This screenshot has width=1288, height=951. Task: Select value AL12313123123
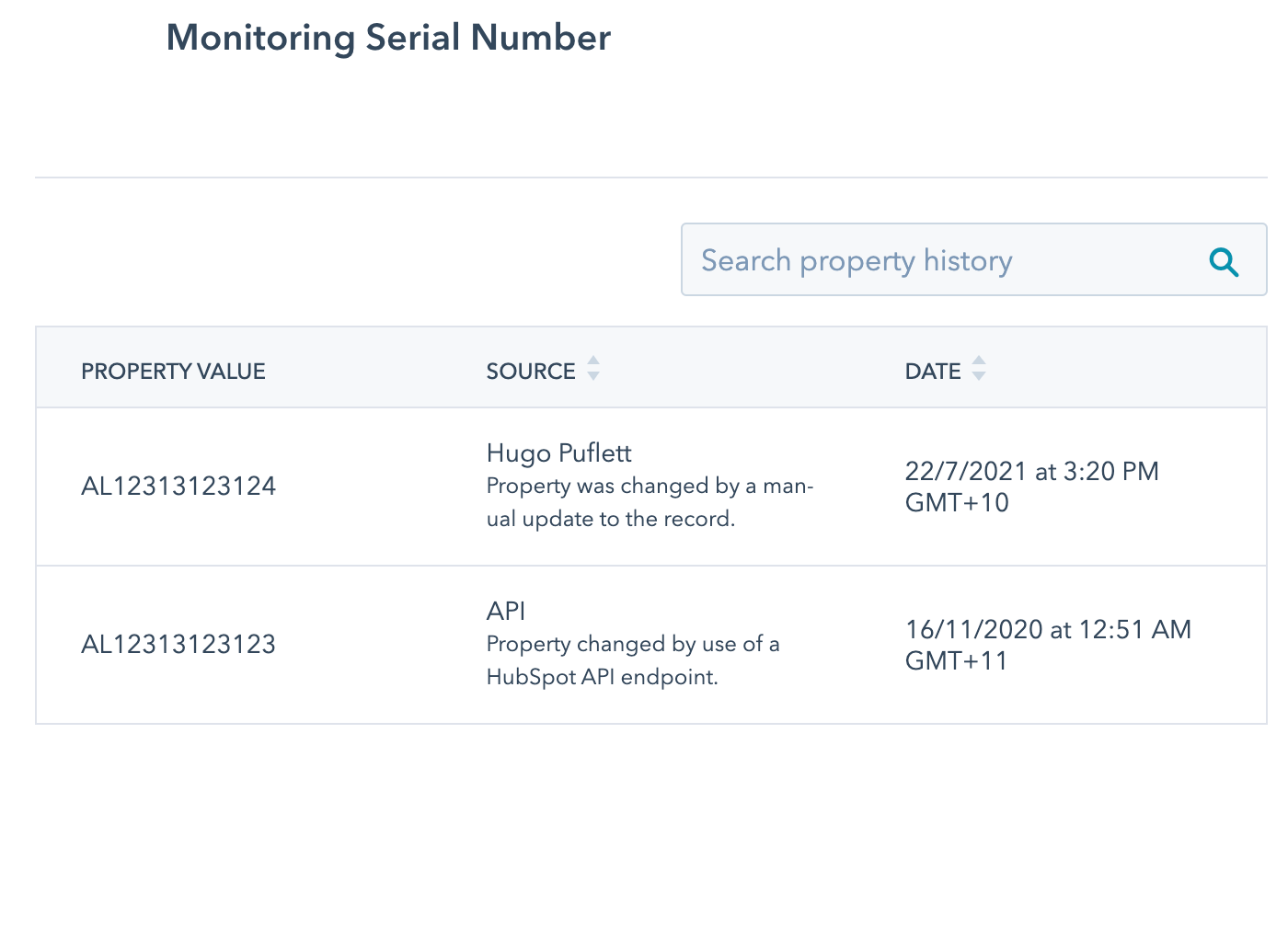(178, 645)
